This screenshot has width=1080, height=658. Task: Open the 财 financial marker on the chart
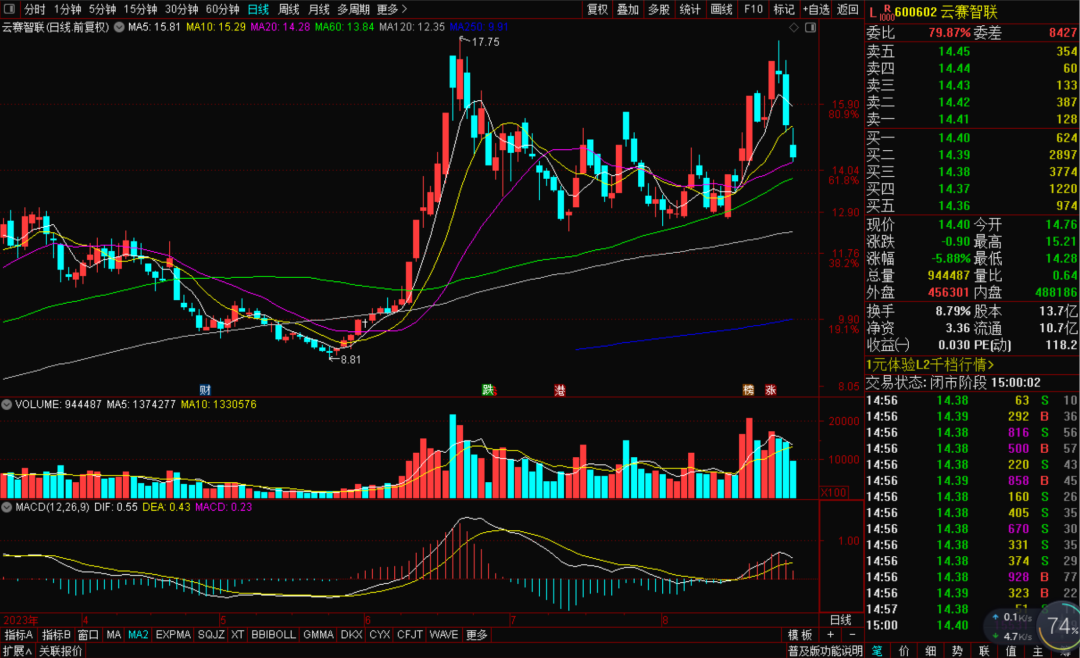coord(205,390)
